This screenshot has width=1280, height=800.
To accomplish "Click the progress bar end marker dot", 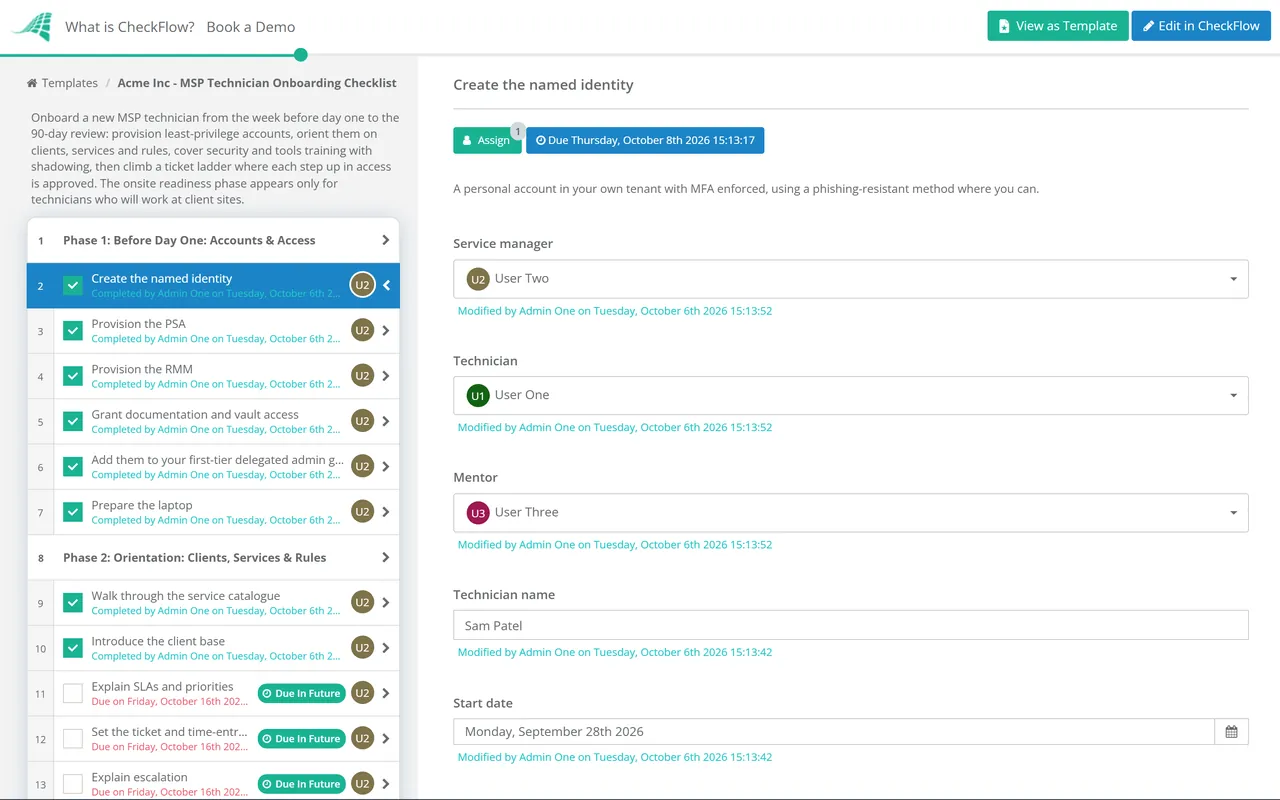I will (301, 55).
